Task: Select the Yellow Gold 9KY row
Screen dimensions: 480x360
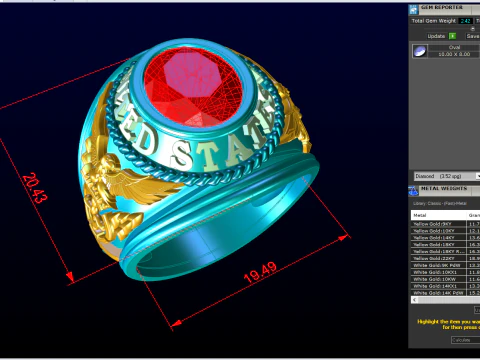Action: [445, 224]
